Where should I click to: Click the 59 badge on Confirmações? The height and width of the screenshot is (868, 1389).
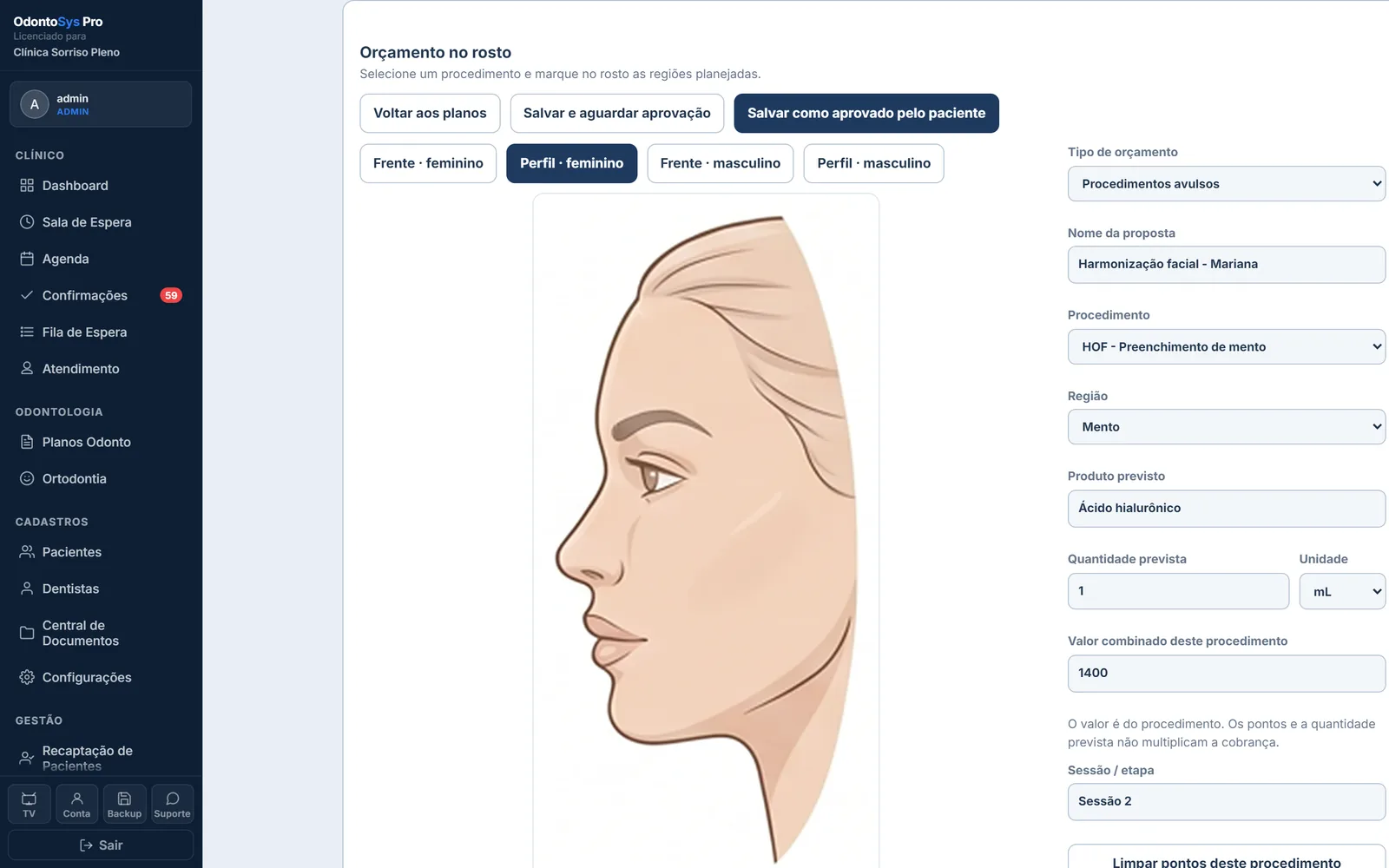(171, 295)
